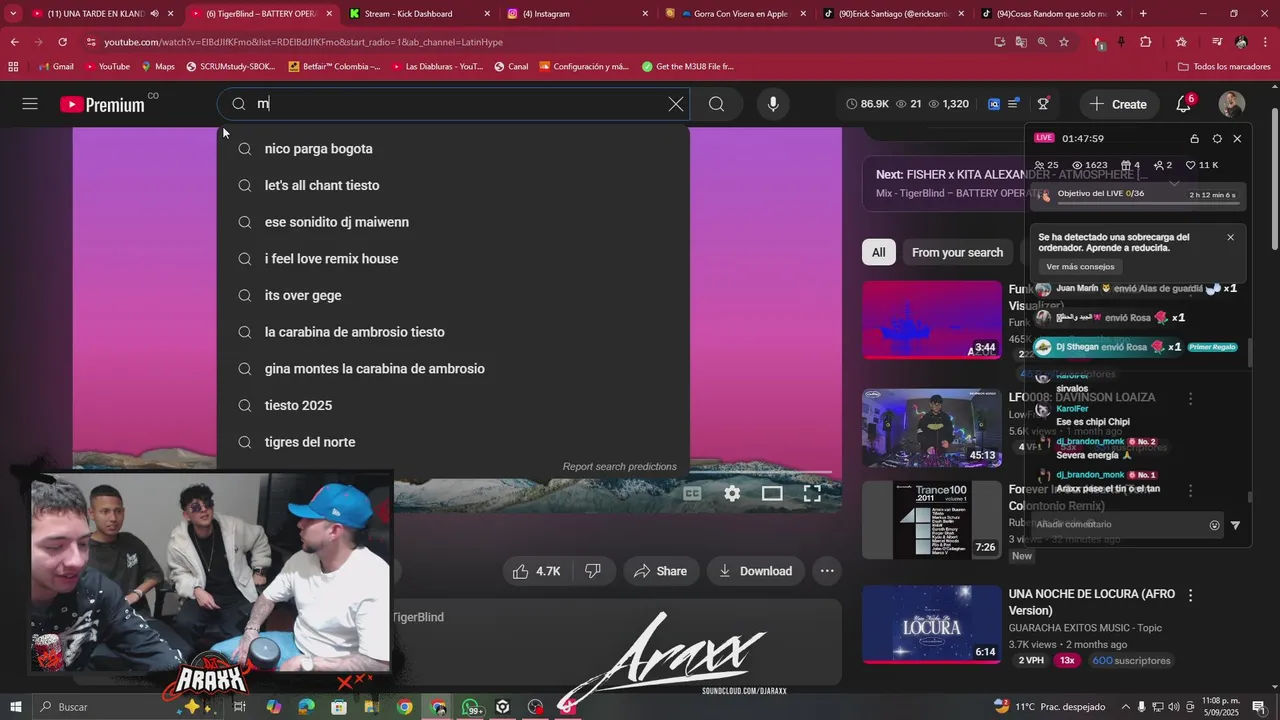Click 'Report search predictions' link
Image resolution: width=1280 pixels, height=720 pixels.
(x=619, y=466)
